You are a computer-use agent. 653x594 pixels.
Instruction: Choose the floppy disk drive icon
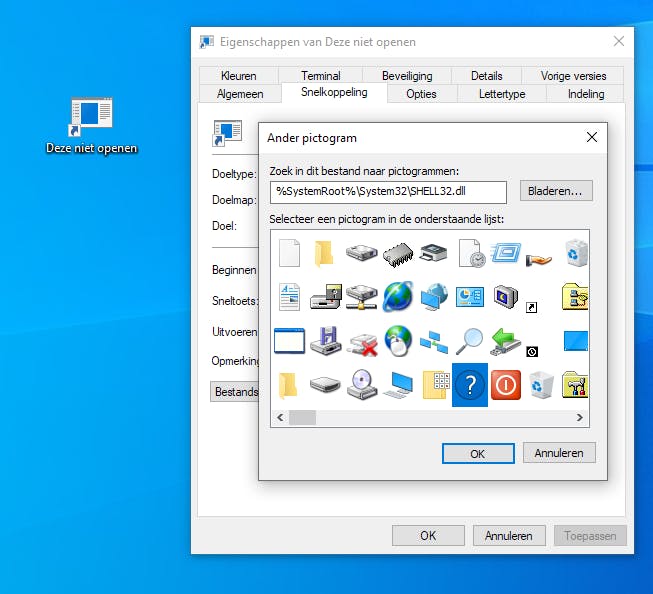pos(325,341)
